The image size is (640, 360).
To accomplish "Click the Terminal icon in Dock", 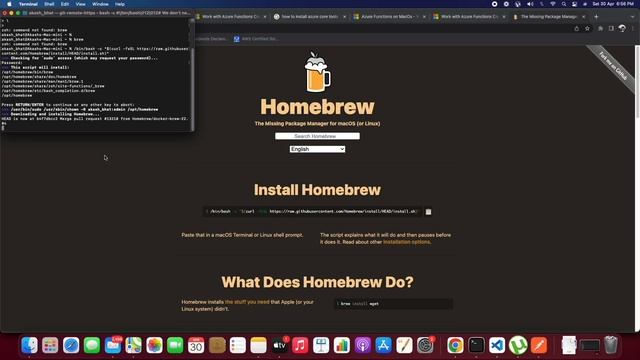I will tap(476, 345).
